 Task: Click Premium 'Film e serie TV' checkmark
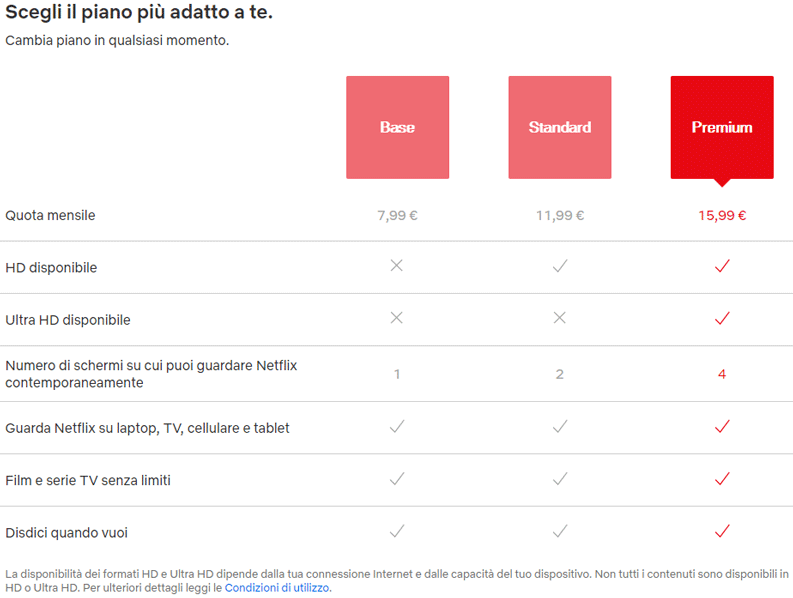coord(722,479)
